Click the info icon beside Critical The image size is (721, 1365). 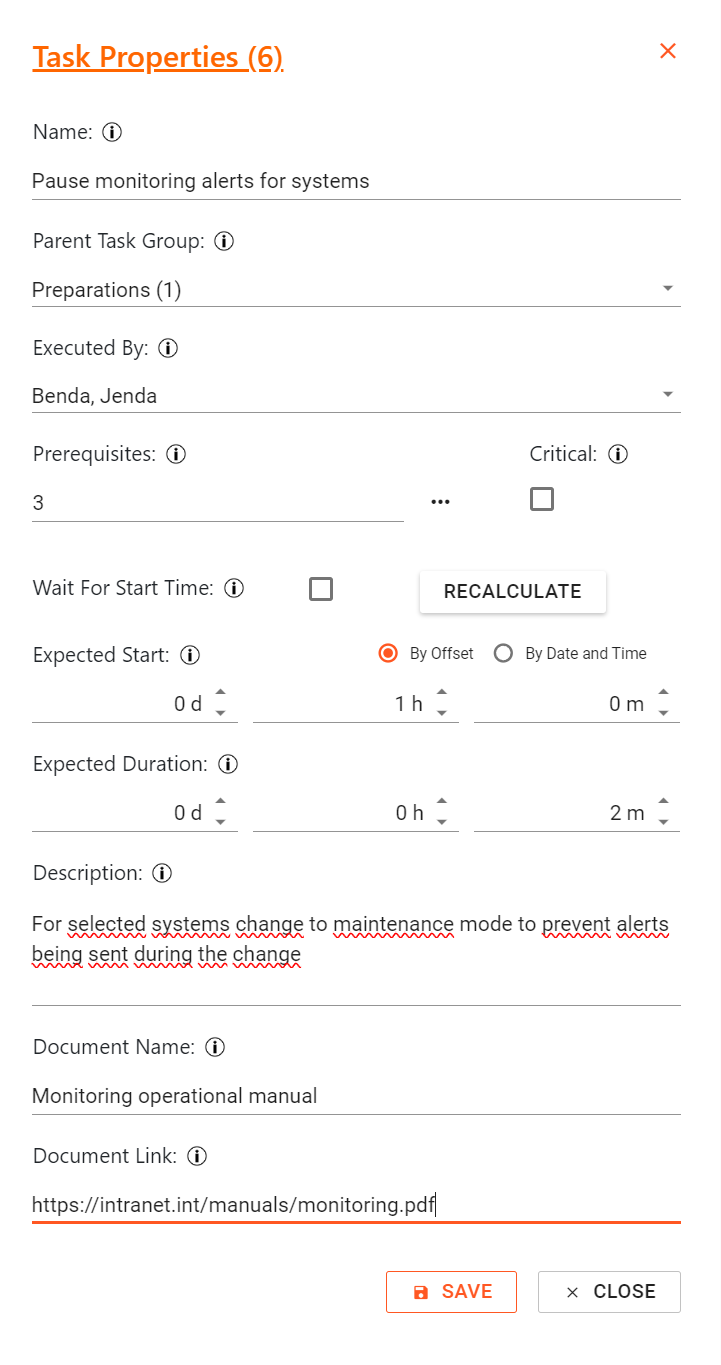[x=617, y=454]
